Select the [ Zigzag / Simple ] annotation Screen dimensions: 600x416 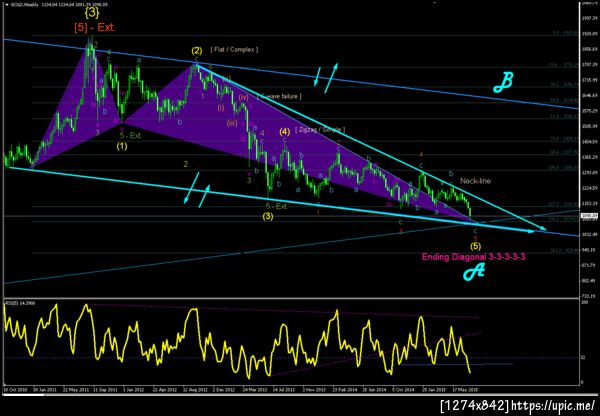(320, 130)
